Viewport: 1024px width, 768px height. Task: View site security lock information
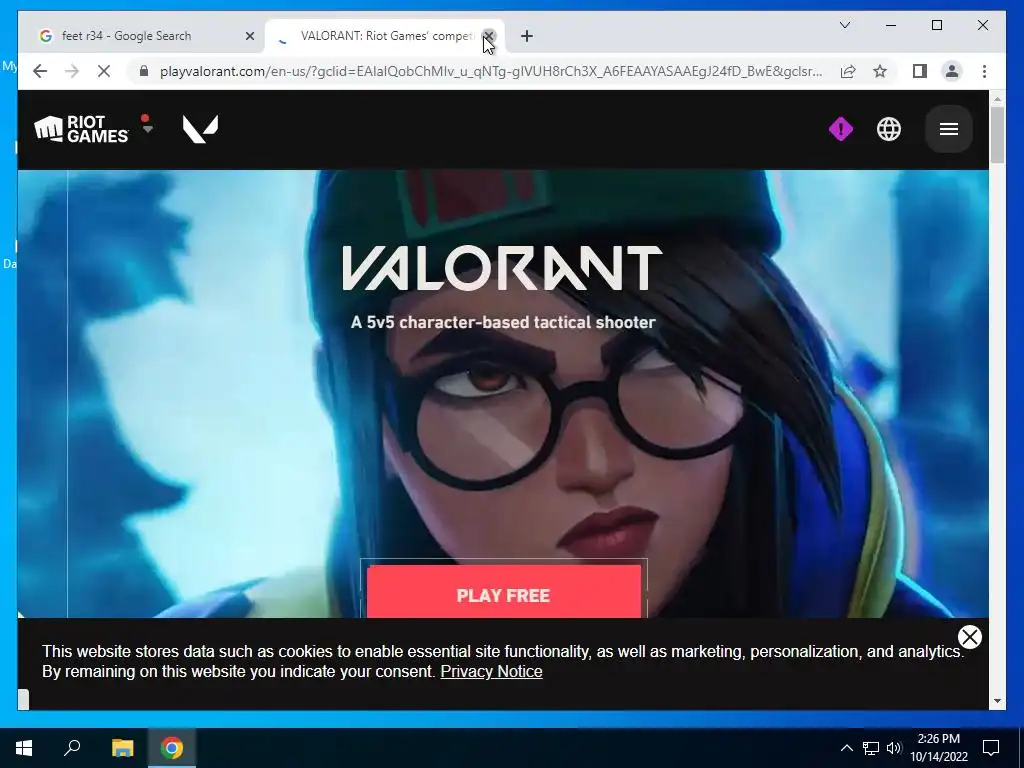[144, 71]
